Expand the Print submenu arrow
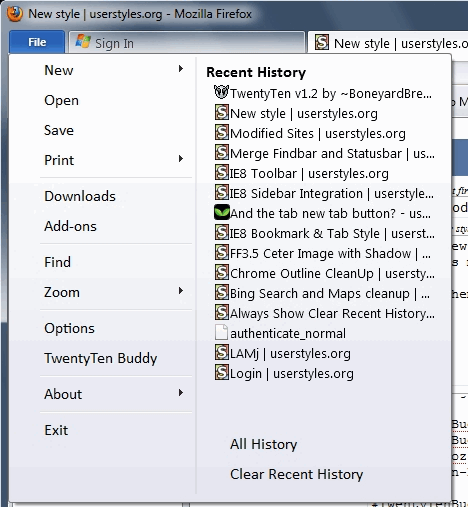Viewport: 468px width, 507px height. 181,159
